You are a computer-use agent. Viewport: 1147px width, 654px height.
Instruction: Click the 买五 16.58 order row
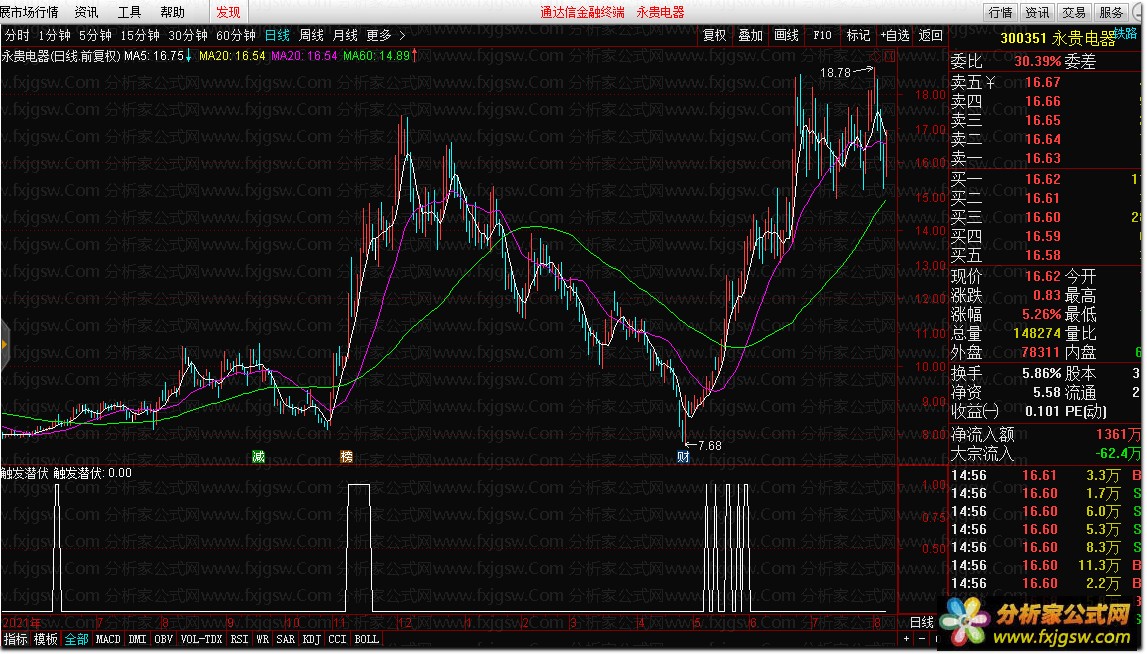(x=1044, y=255)
